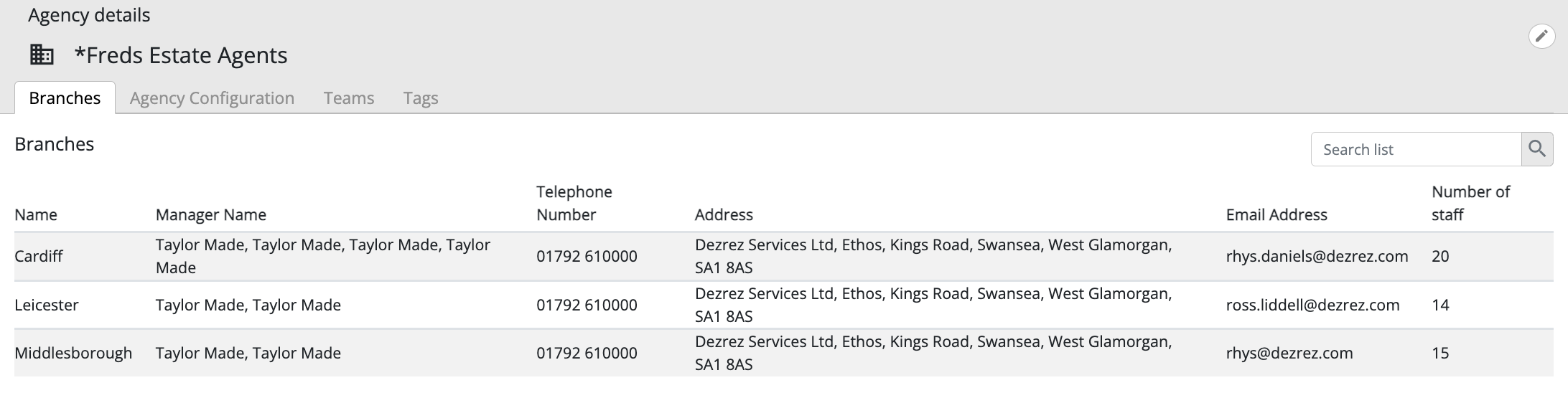This screenshot has width=1568, height=403.
Task: Select the Branches tab
Action: pyautogui.click(x=65, y=98)
